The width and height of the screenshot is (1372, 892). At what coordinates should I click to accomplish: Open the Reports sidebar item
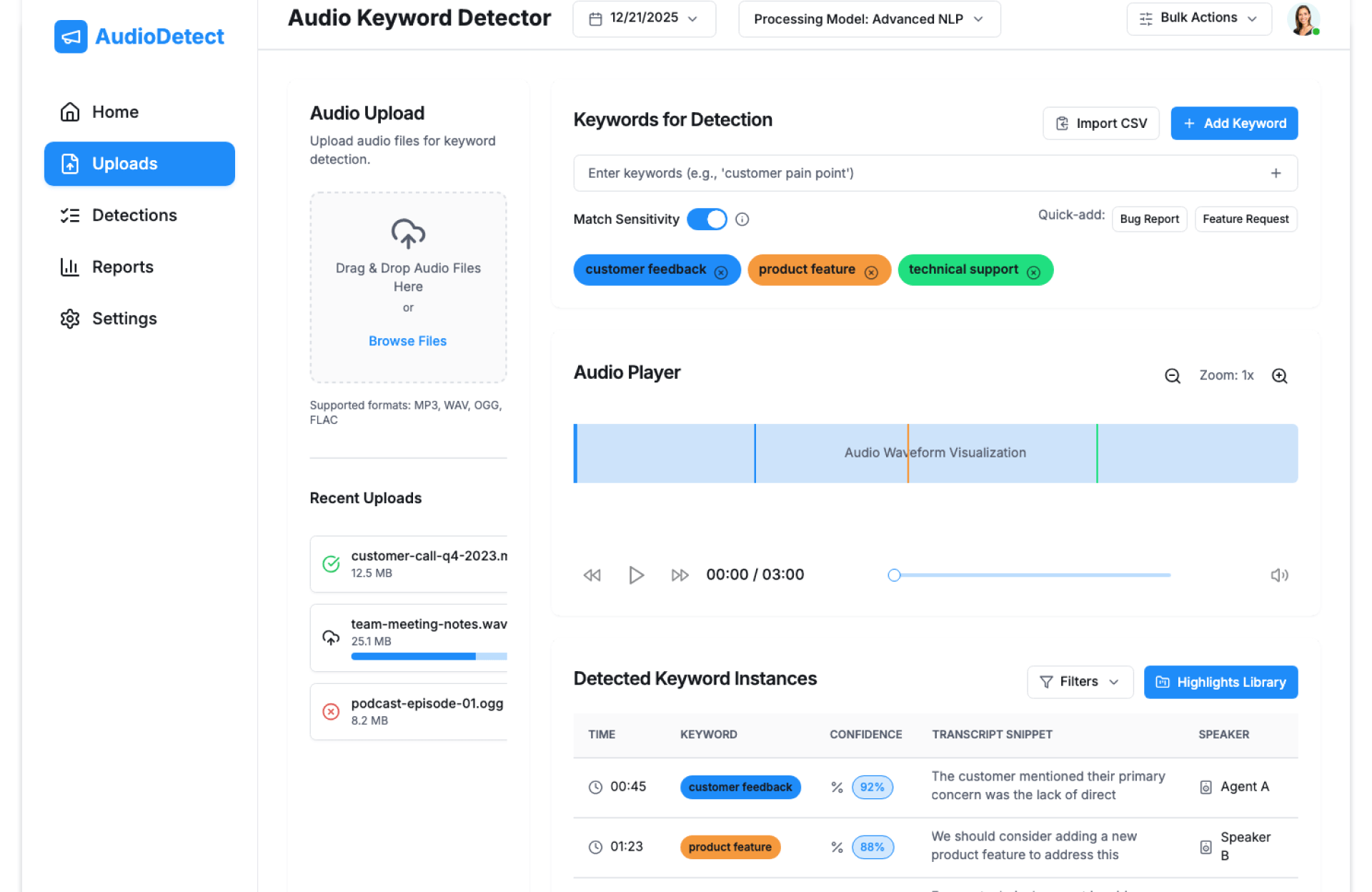coord(122,267)
